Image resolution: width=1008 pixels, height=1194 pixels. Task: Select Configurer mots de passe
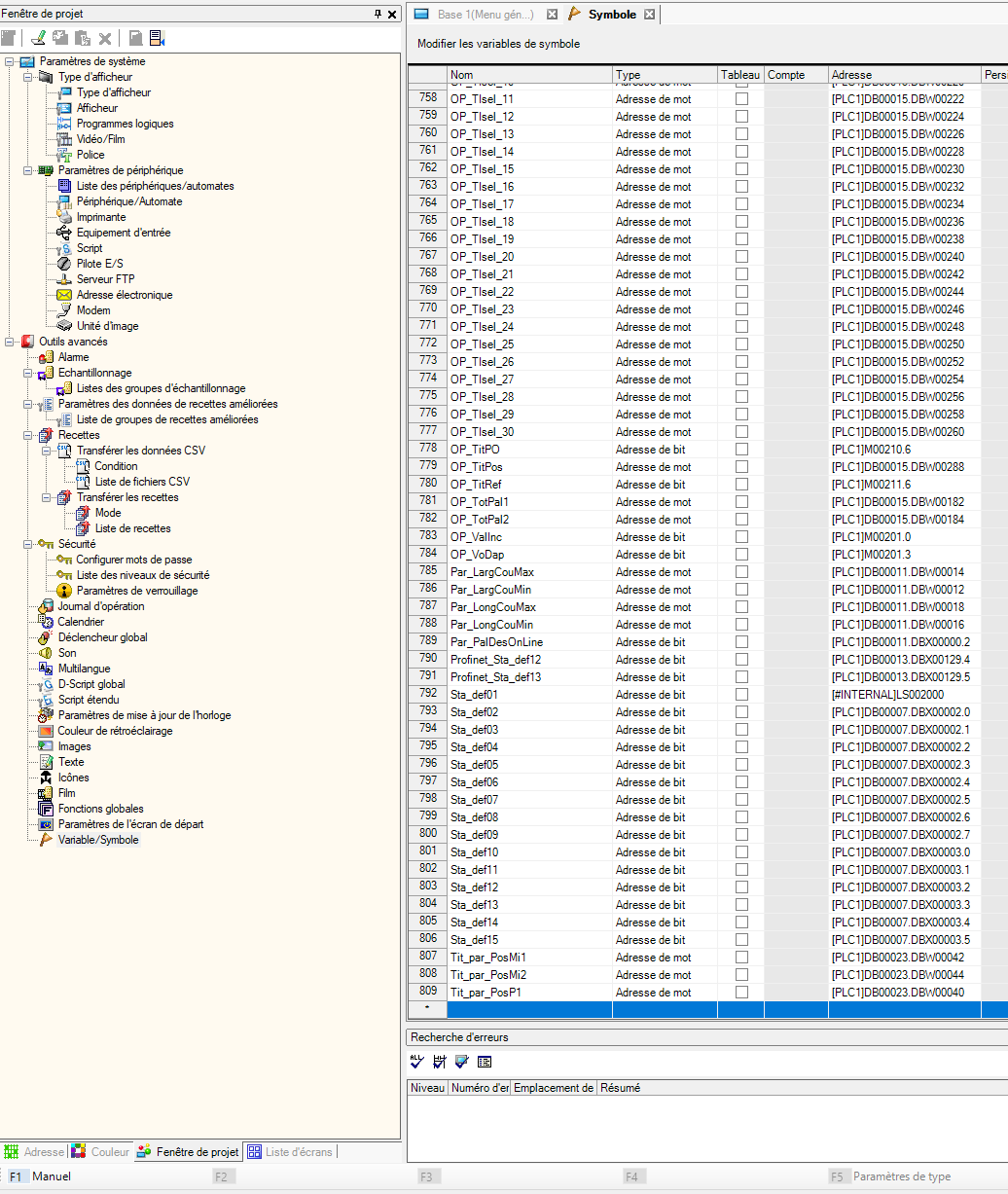[x=133, y=560]
